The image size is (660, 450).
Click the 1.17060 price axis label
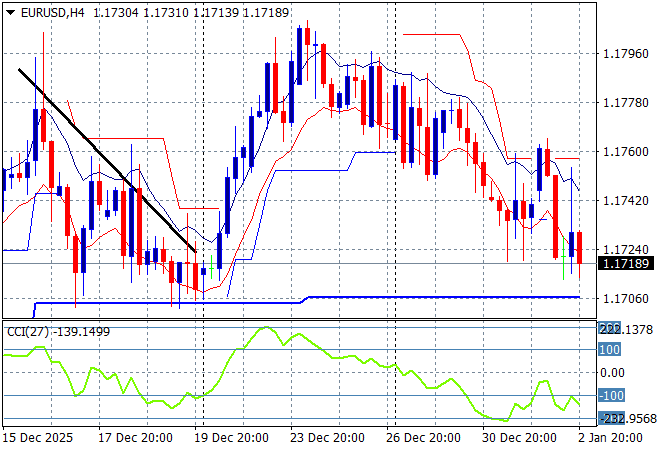[x=626, y=298]
